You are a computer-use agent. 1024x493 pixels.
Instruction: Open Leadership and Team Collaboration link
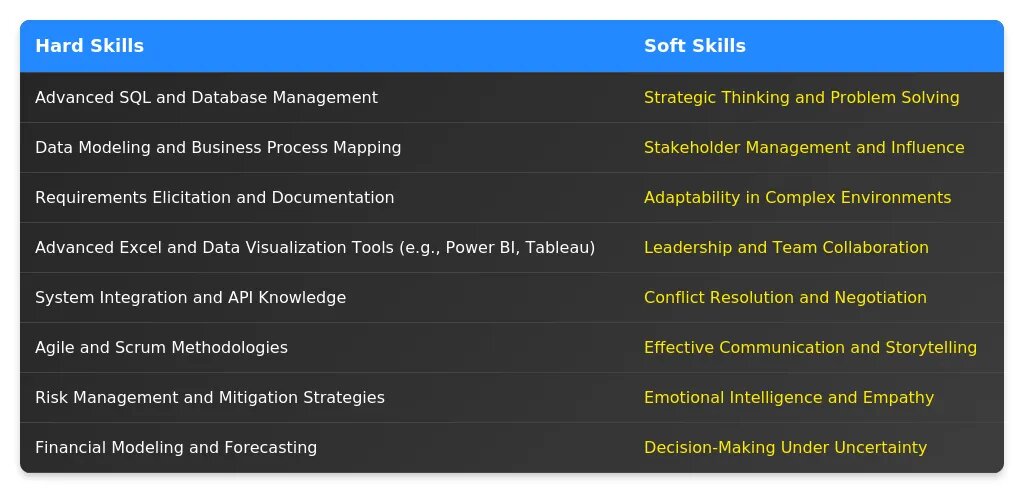786,248
